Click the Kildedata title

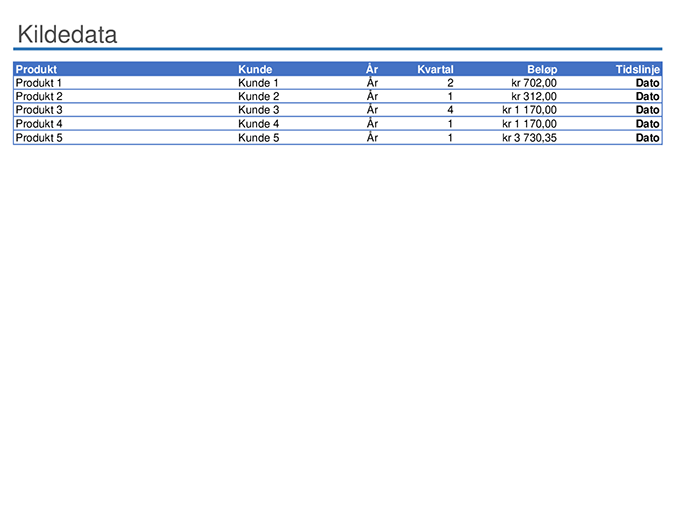coord(67,34)
